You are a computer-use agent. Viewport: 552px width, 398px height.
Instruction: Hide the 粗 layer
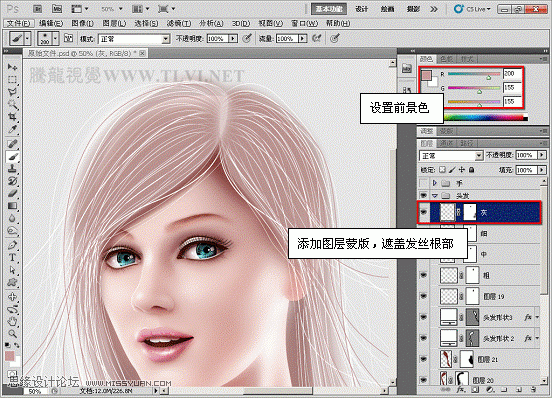(424, 275)
